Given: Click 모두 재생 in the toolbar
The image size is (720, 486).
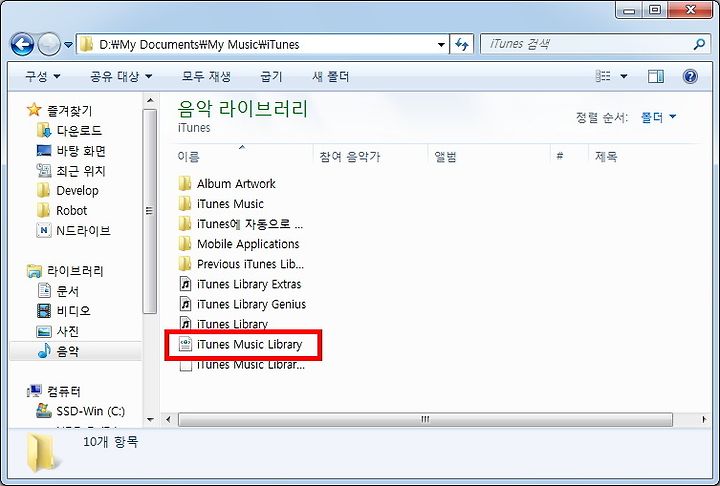Looking at the screenshot, I should coord(206,76).
